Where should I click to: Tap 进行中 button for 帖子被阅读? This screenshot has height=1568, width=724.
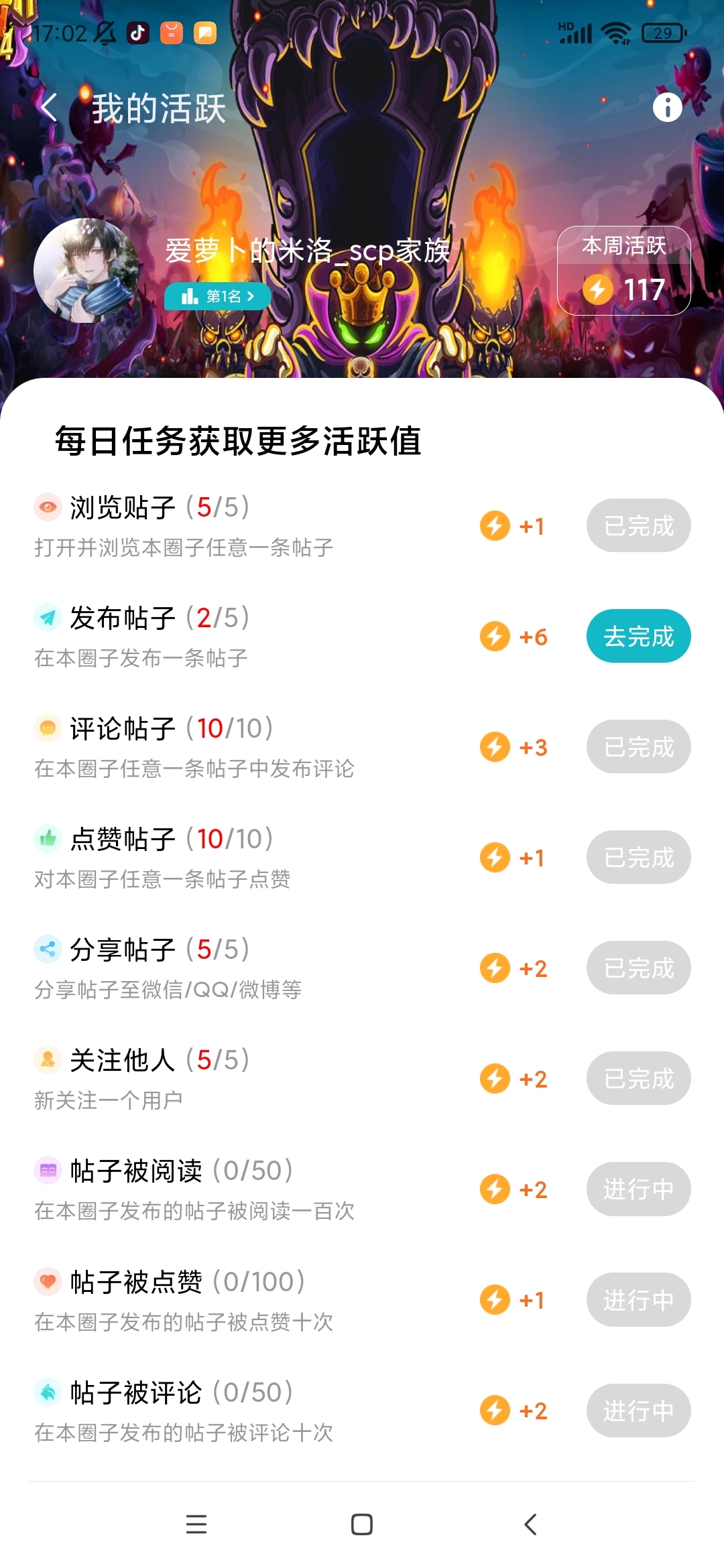(638, 1189)
